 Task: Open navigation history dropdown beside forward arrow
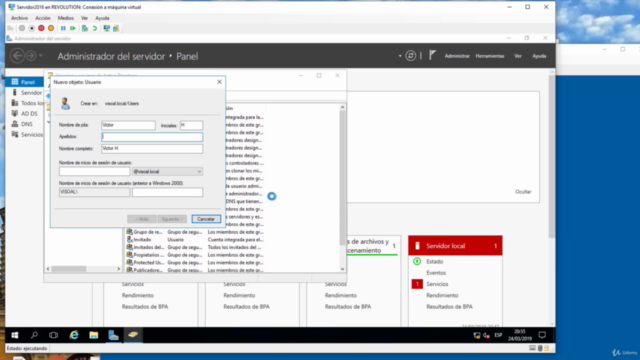tap(41, 56)
